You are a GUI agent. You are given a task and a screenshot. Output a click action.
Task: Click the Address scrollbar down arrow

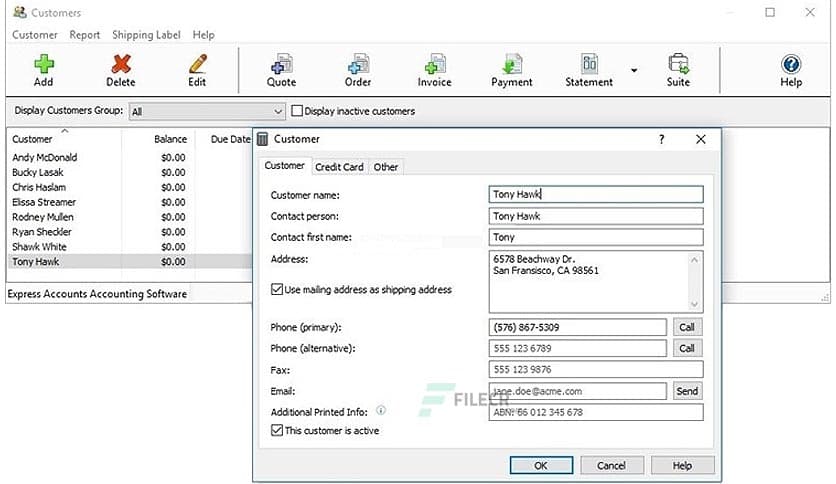point(694,304)
